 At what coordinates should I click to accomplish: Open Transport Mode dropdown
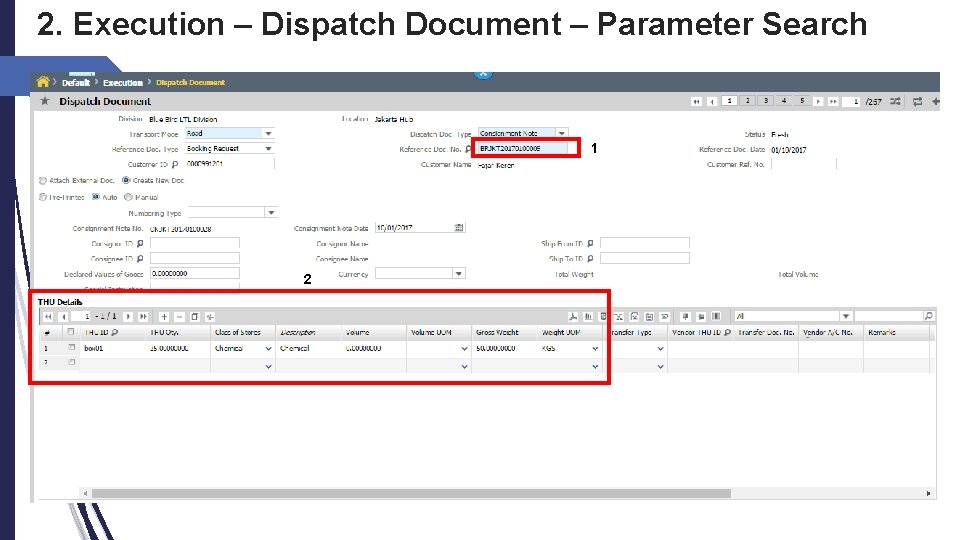point(268,133)
